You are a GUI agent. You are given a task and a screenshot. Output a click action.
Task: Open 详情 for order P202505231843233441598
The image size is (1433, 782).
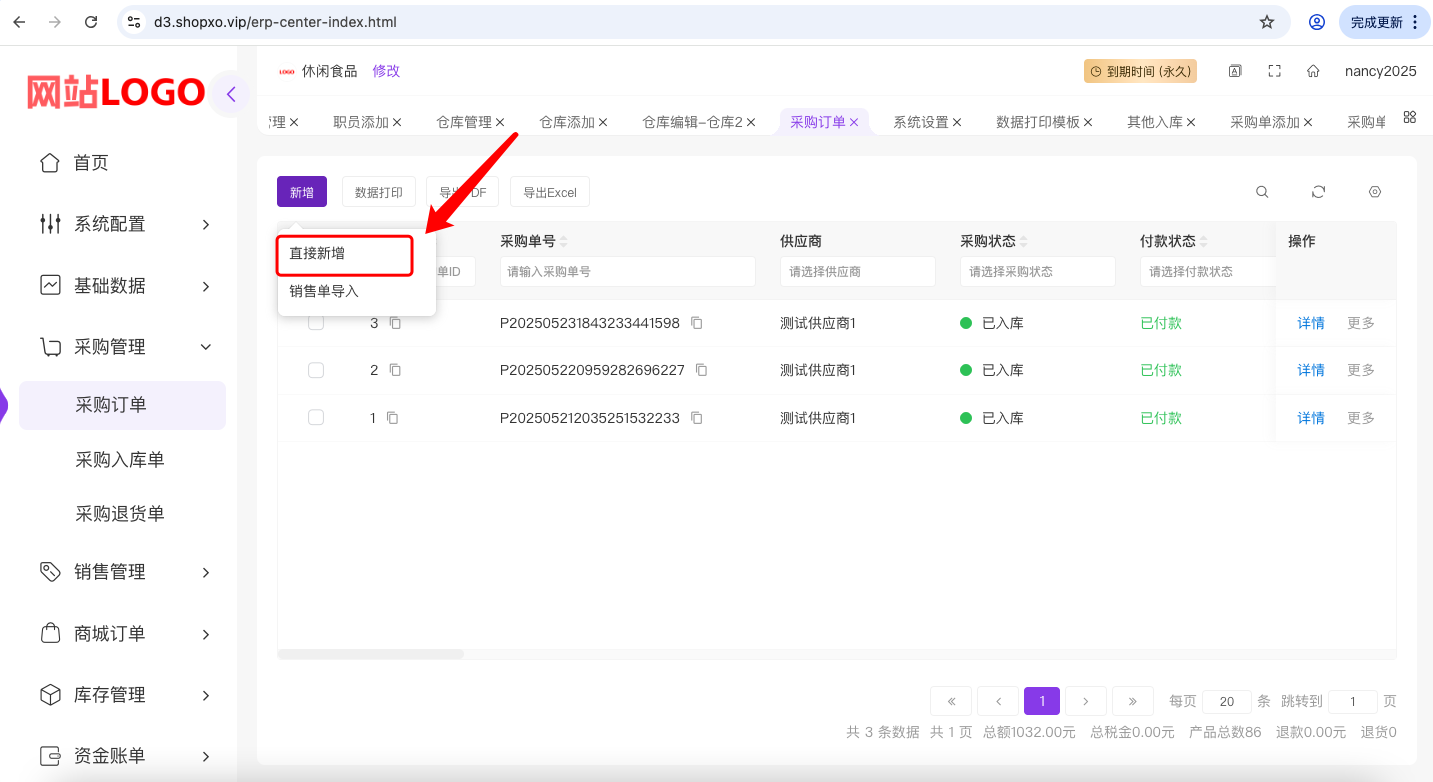click(1311, 323)
